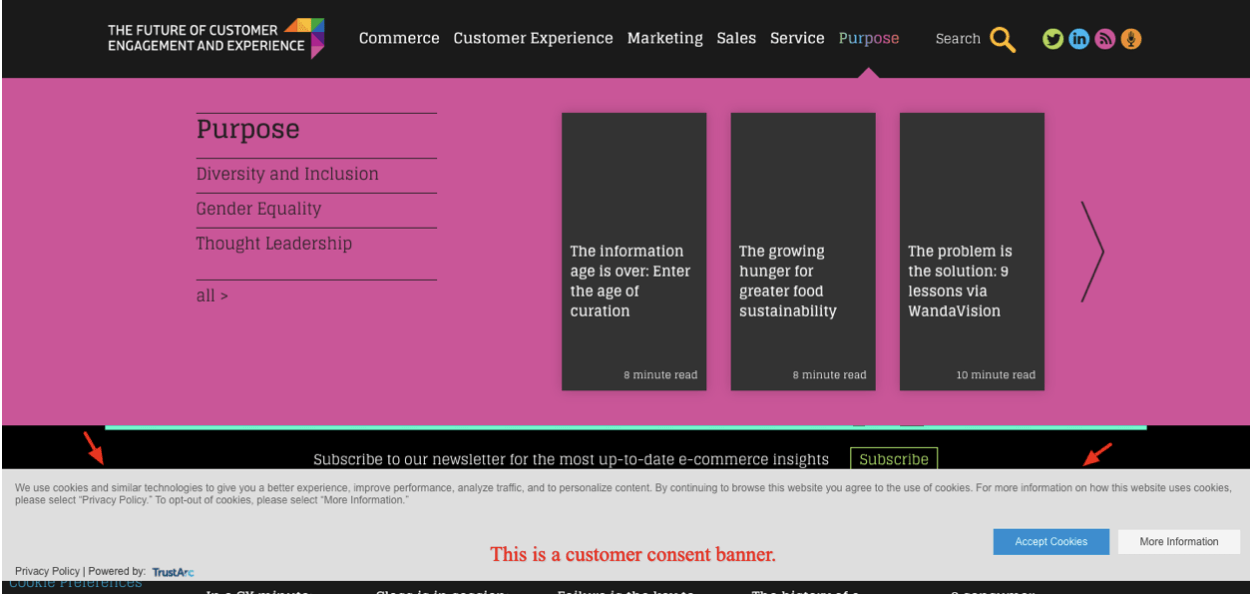Open the orange podcast microphone icon
1254x596 pixels.
(1131, 39)
